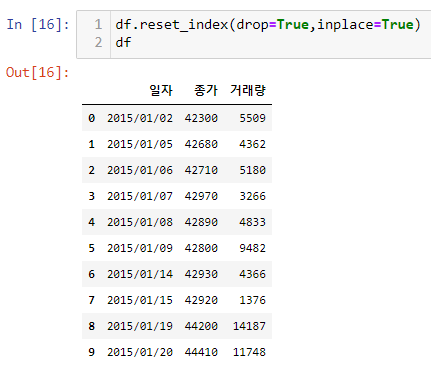
Task: Click closing price 42930
Action: point(201,274)
